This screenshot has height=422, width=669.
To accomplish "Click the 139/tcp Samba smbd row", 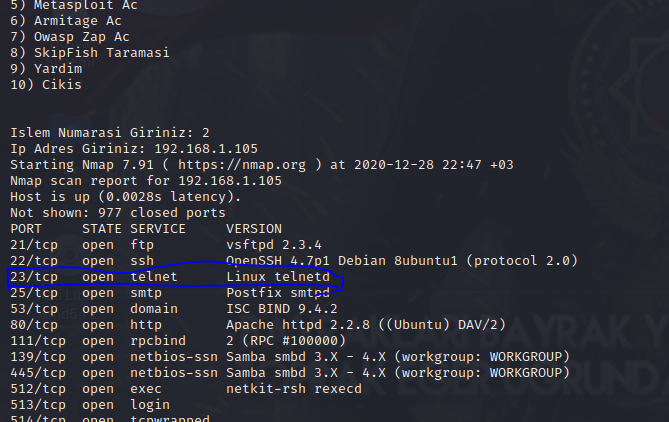I will click(290, 357).
